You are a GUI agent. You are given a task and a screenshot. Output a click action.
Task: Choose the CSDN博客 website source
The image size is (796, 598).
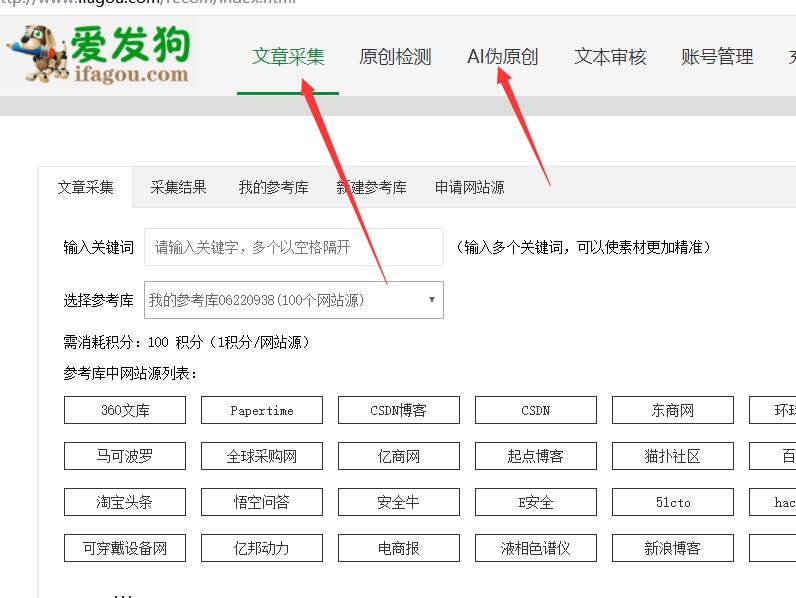(x=399, y=410)
